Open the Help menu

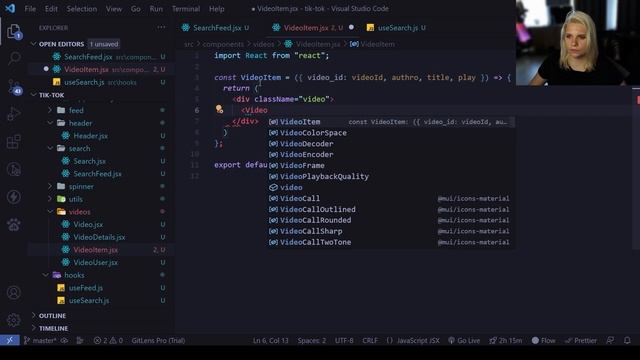pos(216,9)
